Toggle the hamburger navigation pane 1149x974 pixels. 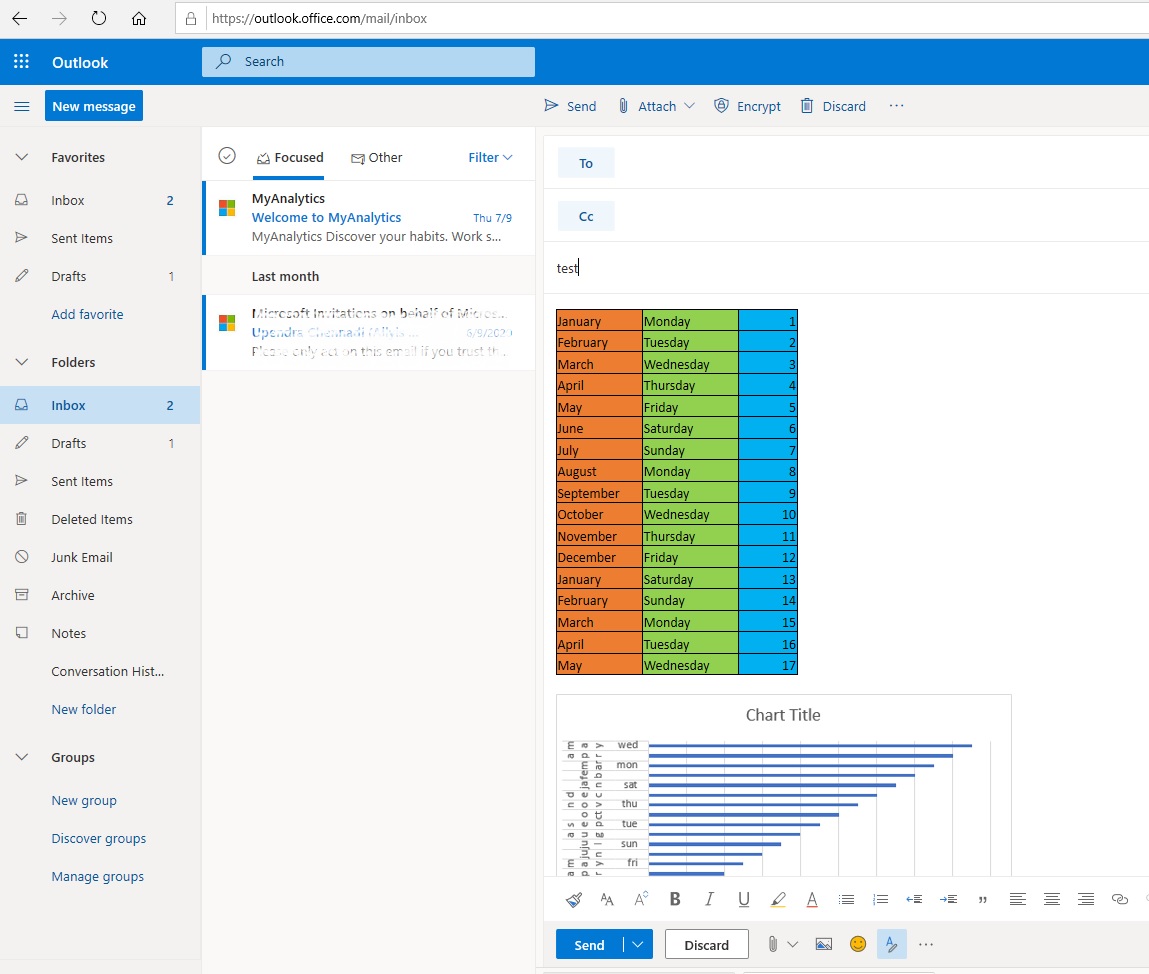coord(22,106)
